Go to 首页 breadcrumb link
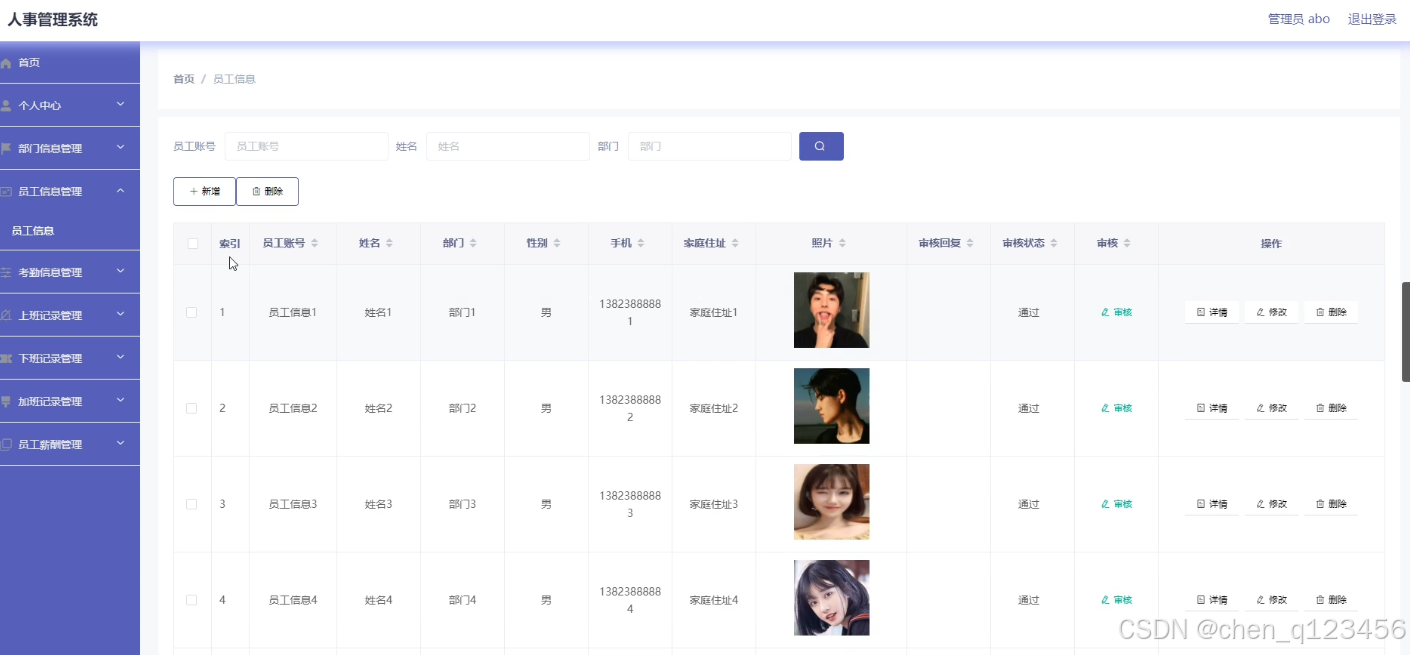The height and width of the screenshot is (655, 1410). (x=184, y=79)
